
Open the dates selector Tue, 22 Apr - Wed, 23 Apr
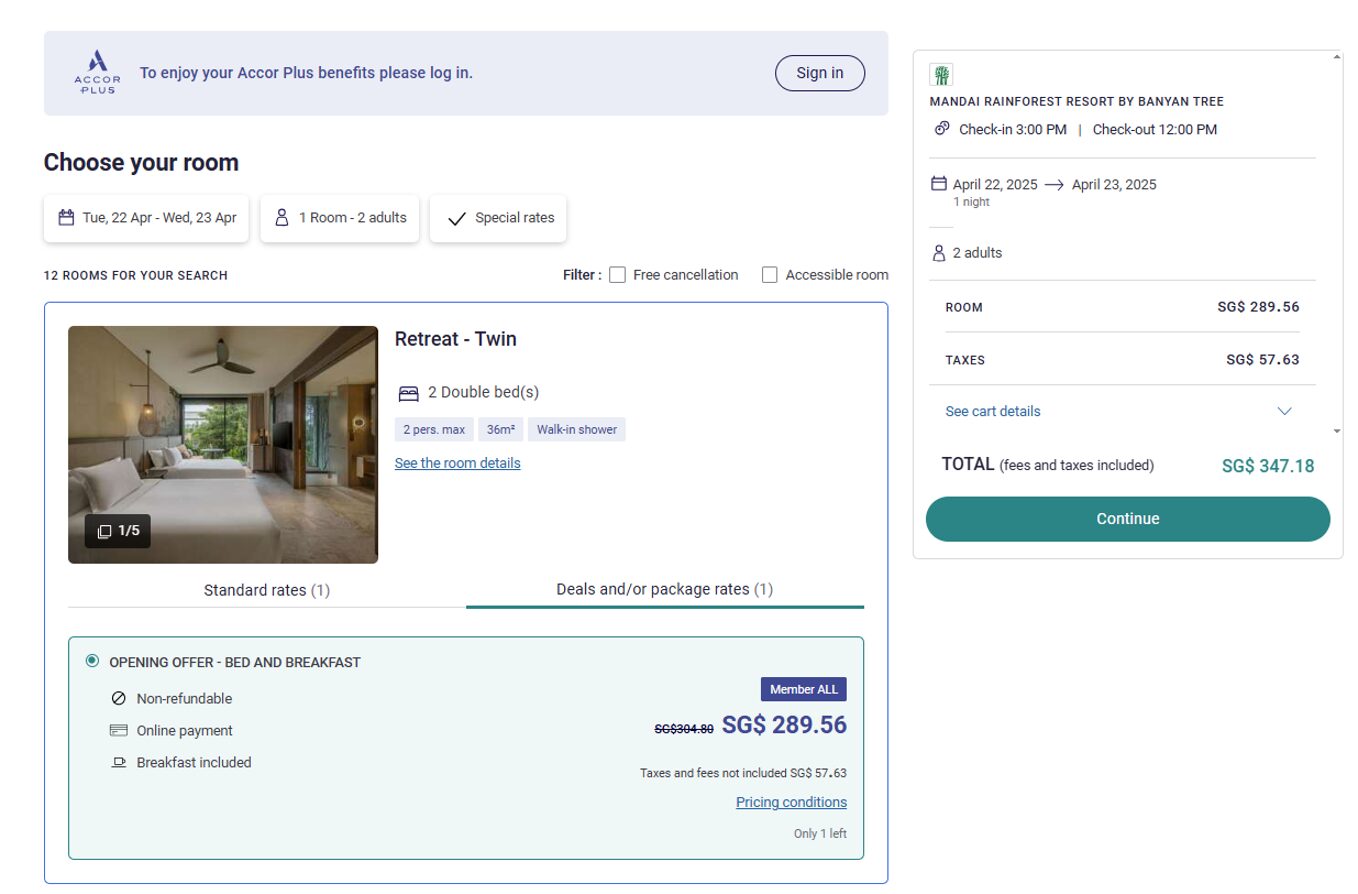pos(147,218)
